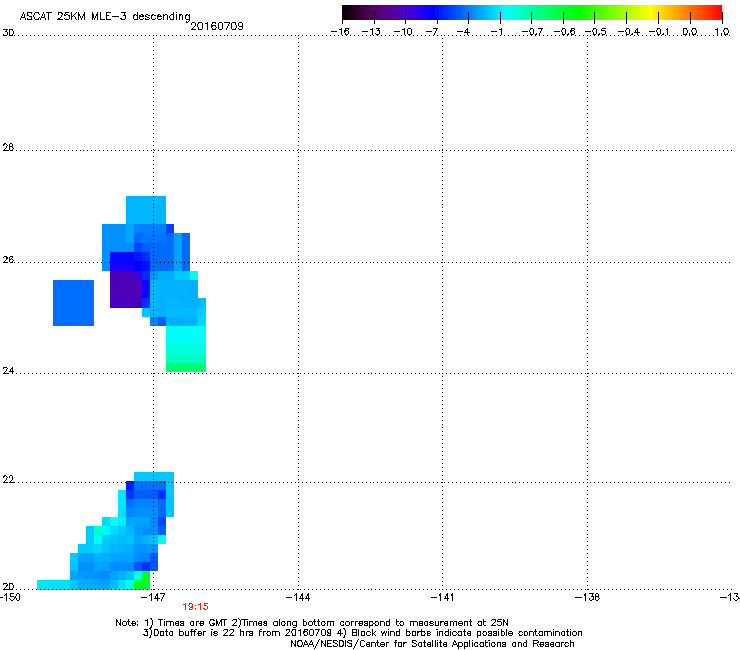Click the isolated blue data square west of -147

(x=73, y=303)
